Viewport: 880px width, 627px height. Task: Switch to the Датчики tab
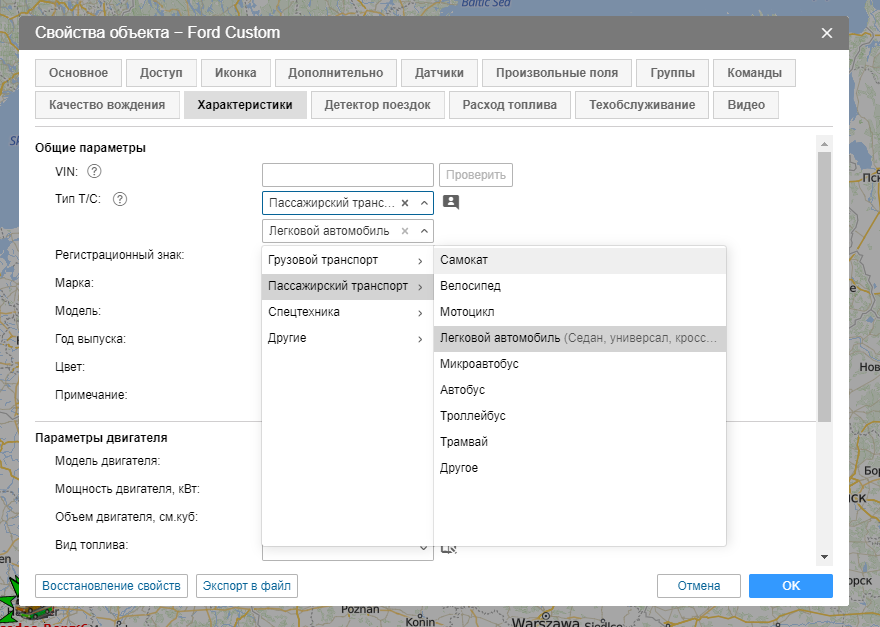(x=439, y=73)
